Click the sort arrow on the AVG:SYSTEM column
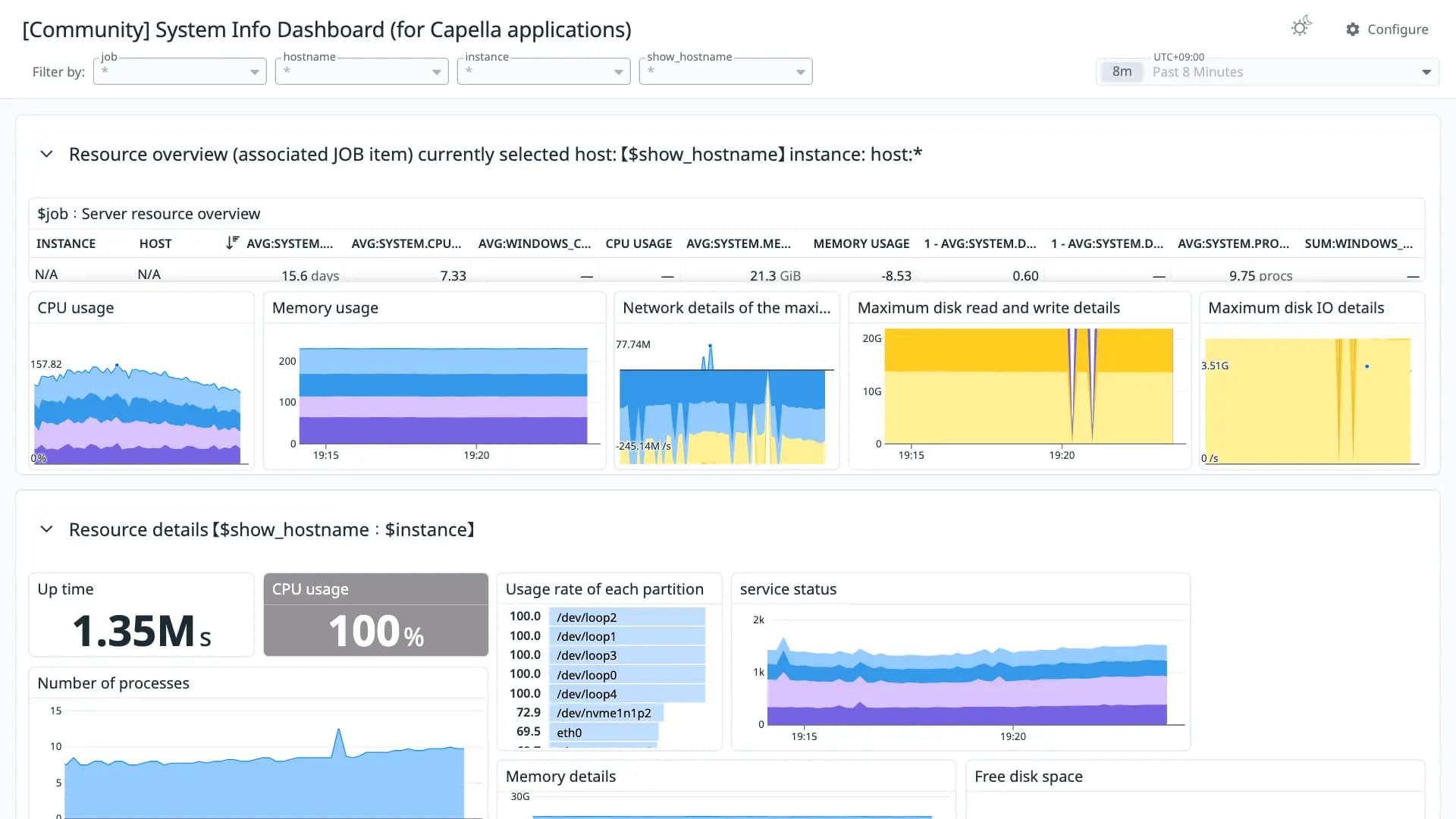Screen dimensions: 1456x819 coord(232,243)
